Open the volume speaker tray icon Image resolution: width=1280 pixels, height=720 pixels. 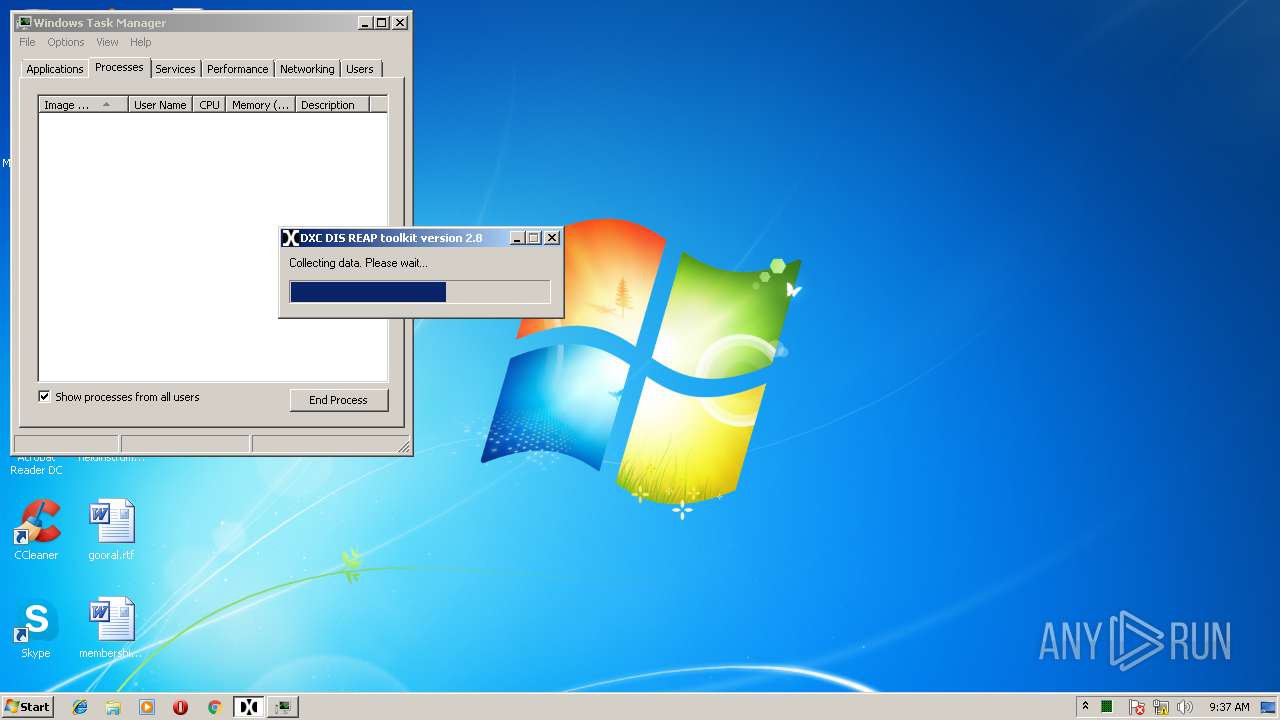[x=1185, y=707]
